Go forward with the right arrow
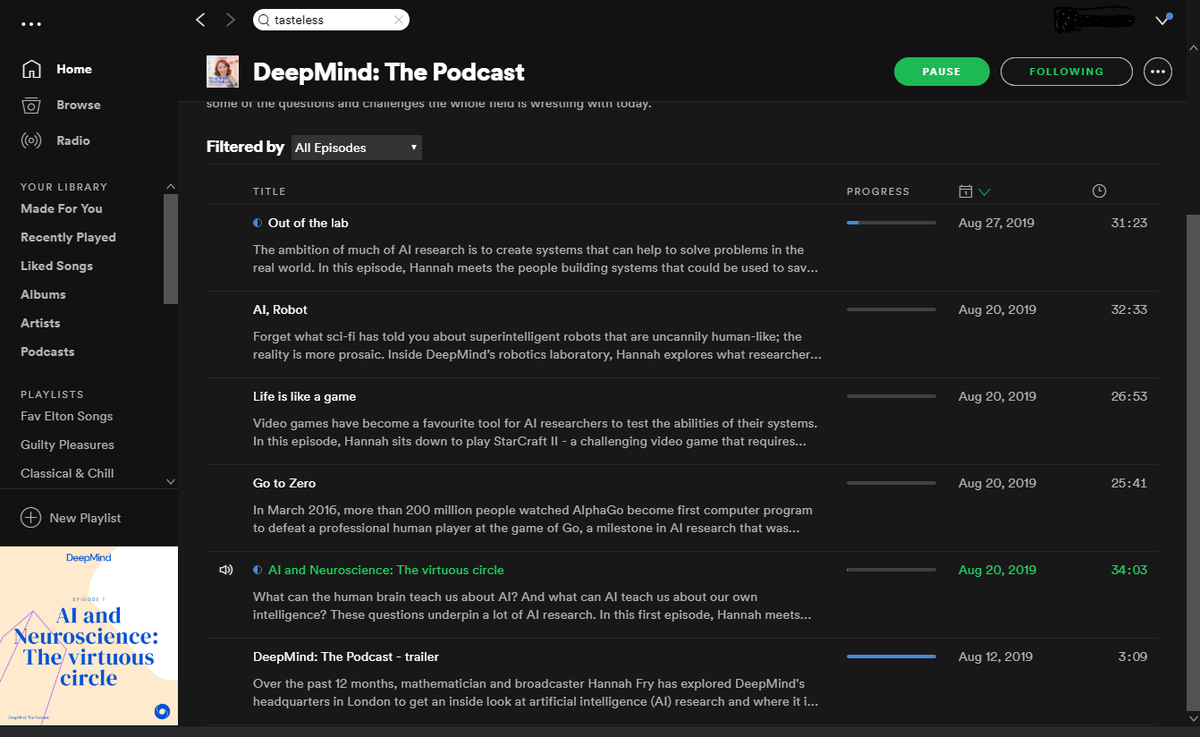Viewport: 1200px width, 737px height. (231, 19)
